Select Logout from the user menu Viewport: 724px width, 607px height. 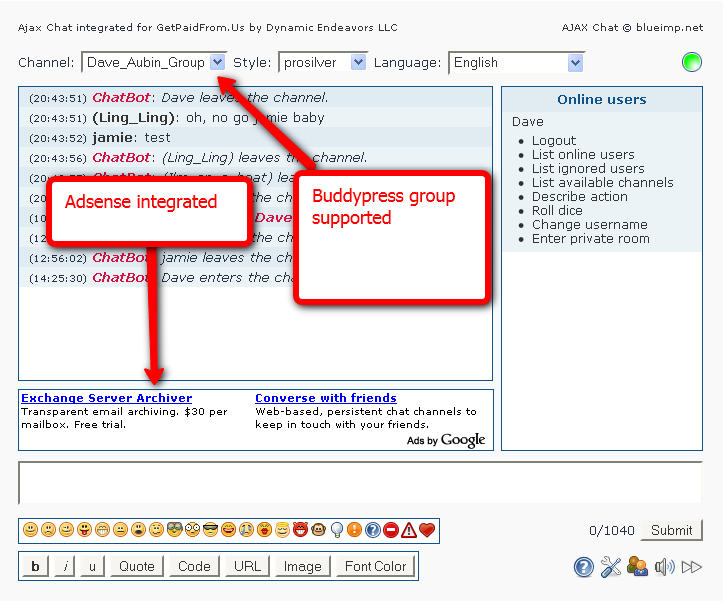(x=554, y=141)
